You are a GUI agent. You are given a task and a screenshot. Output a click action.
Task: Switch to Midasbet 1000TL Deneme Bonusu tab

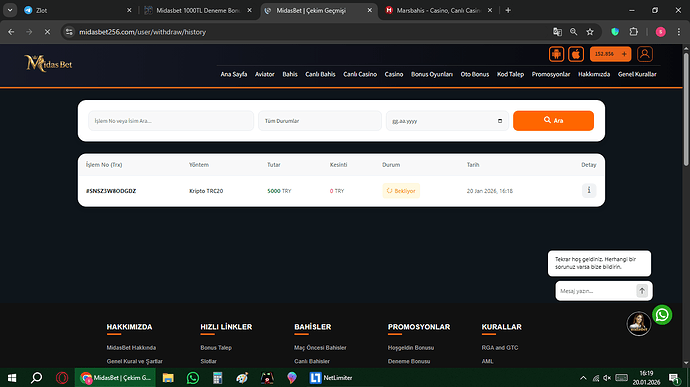point(198,10)
